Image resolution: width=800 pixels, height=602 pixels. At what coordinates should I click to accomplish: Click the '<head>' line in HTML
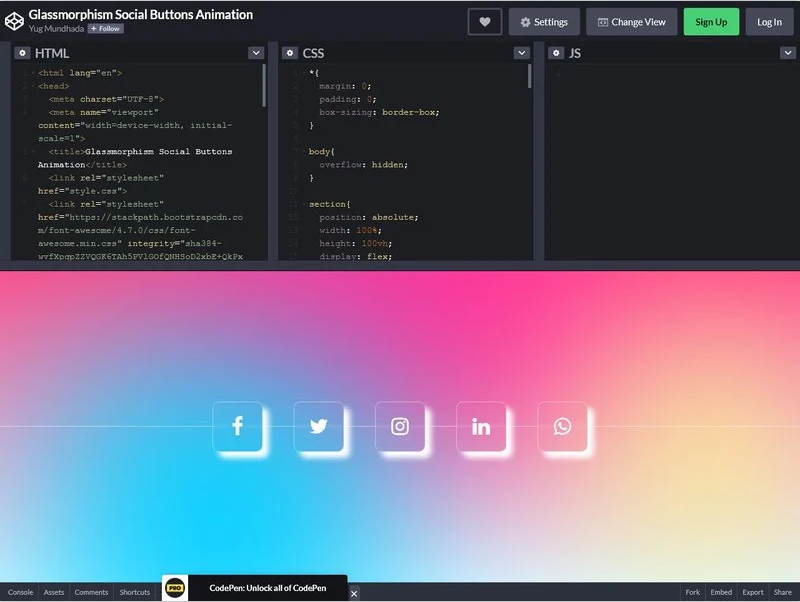click(x=54, y=86)
